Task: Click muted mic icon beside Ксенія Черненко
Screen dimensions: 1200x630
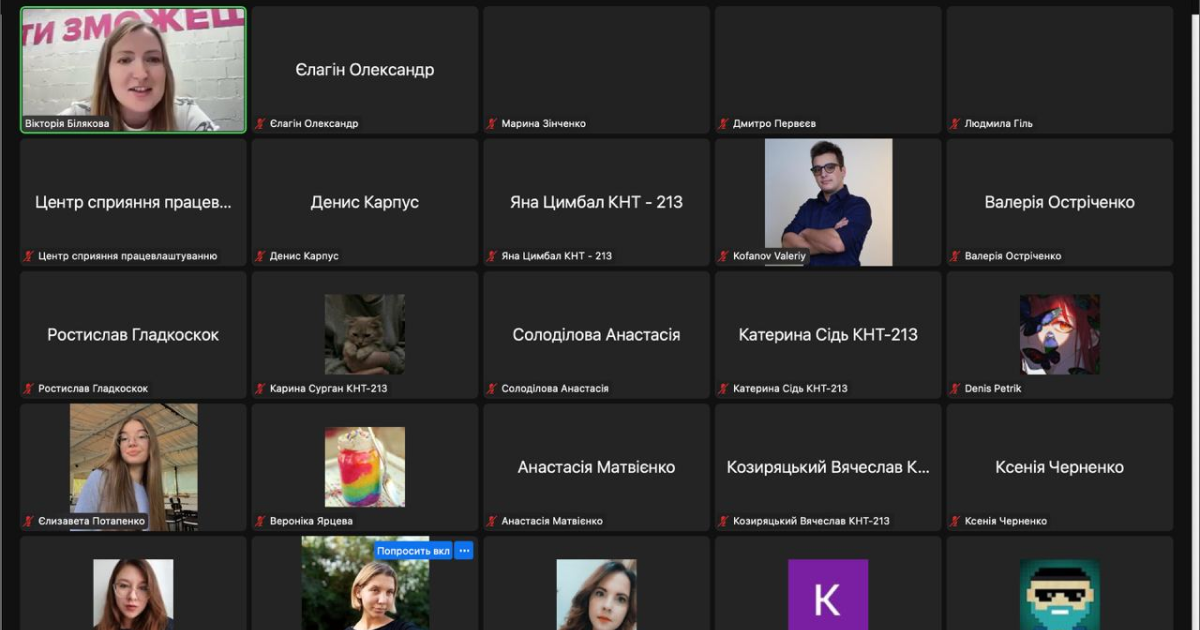Action: [956, 521]
